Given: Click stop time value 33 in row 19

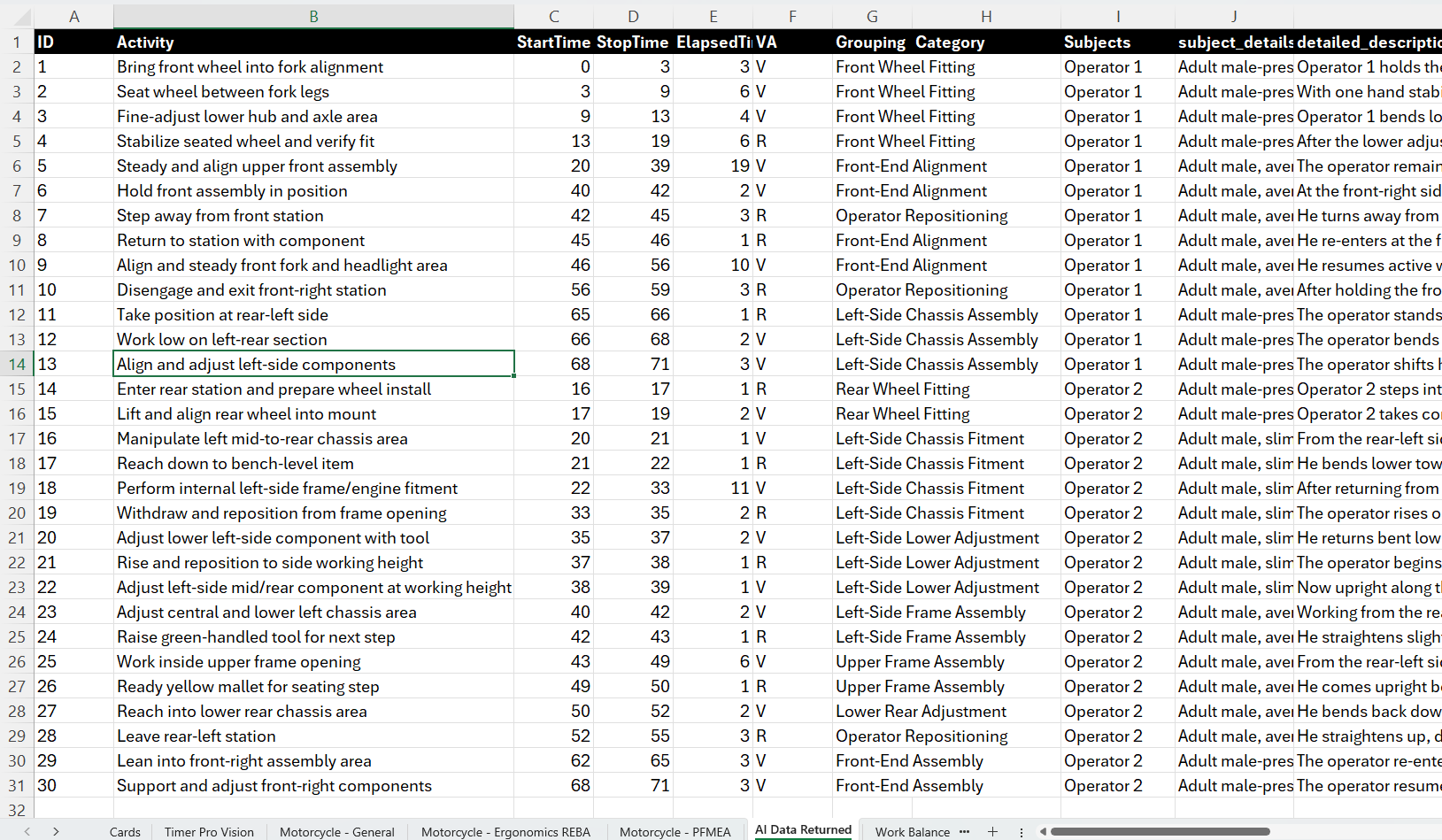Looking at the screenshot, I should click(x=633, y=488).
